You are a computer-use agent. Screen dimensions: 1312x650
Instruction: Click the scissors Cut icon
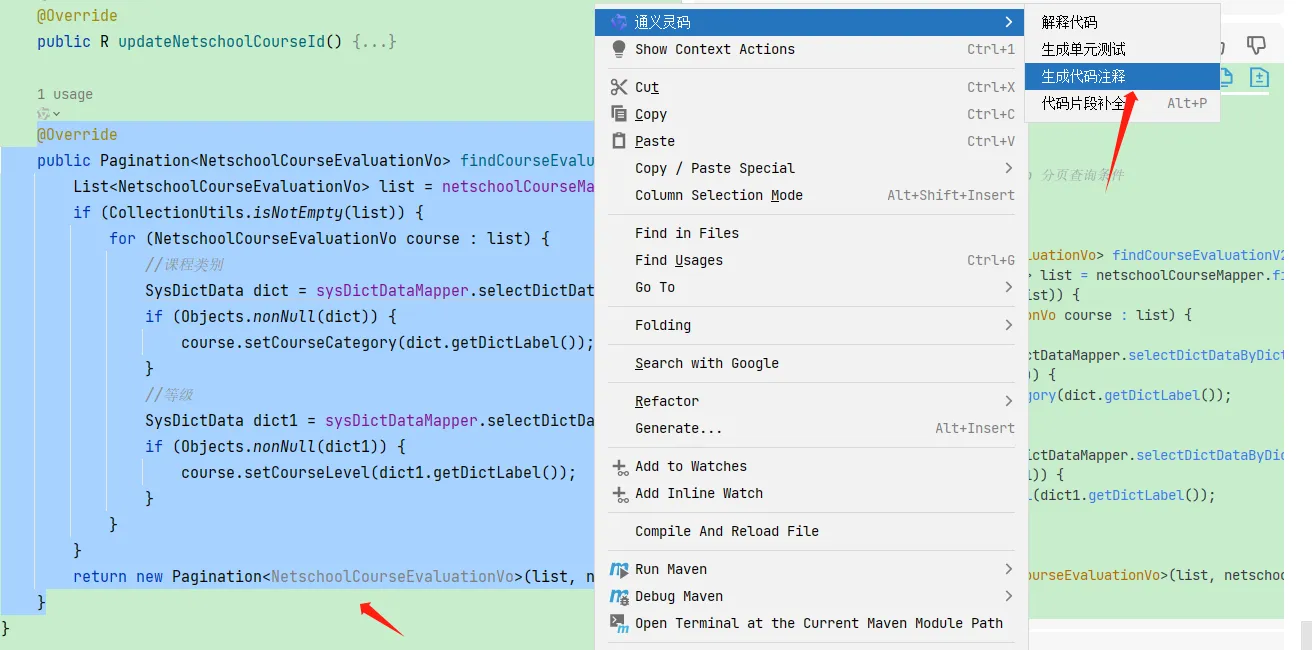(x=619, y=87)
